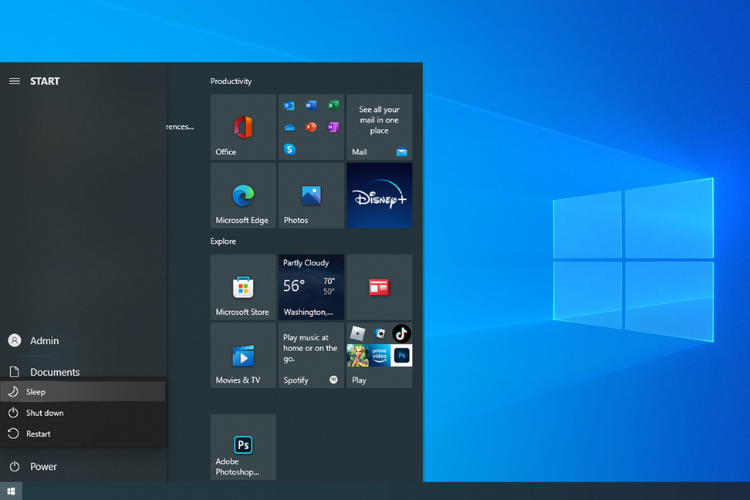The height and width of the screenshot is (500, 750).
Task: Click the Explore group heading
Action: point(223,241)
